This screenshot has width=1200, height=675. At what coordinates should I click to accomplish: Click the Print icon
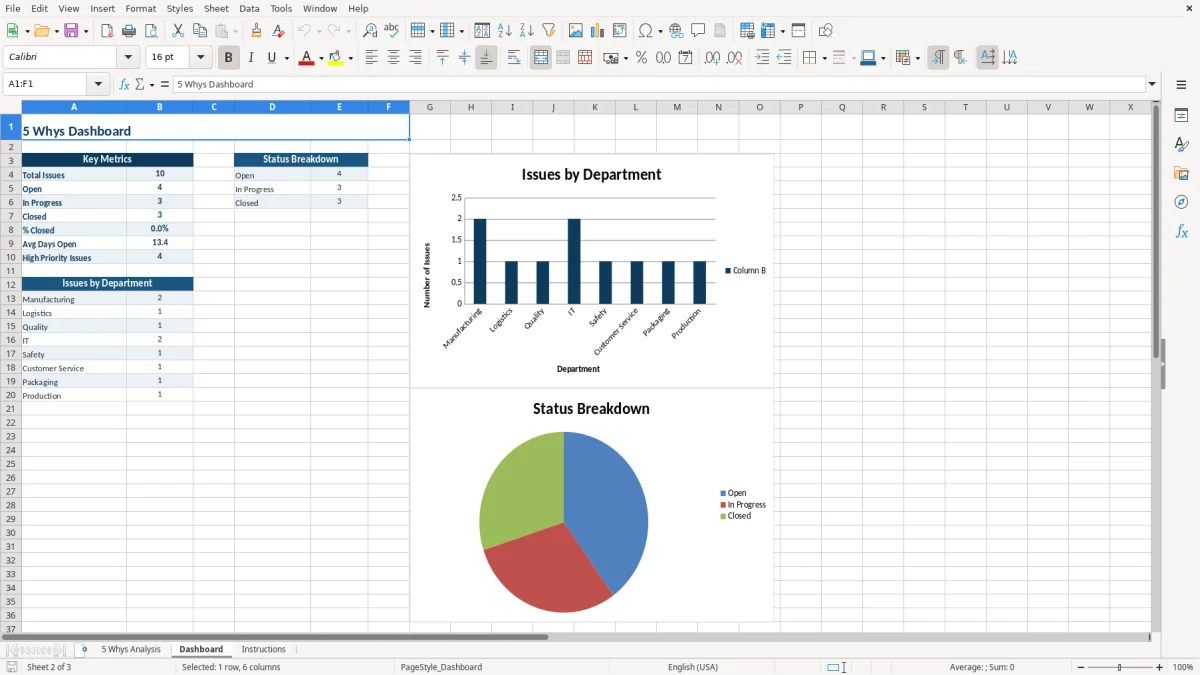tap(129, 31)
